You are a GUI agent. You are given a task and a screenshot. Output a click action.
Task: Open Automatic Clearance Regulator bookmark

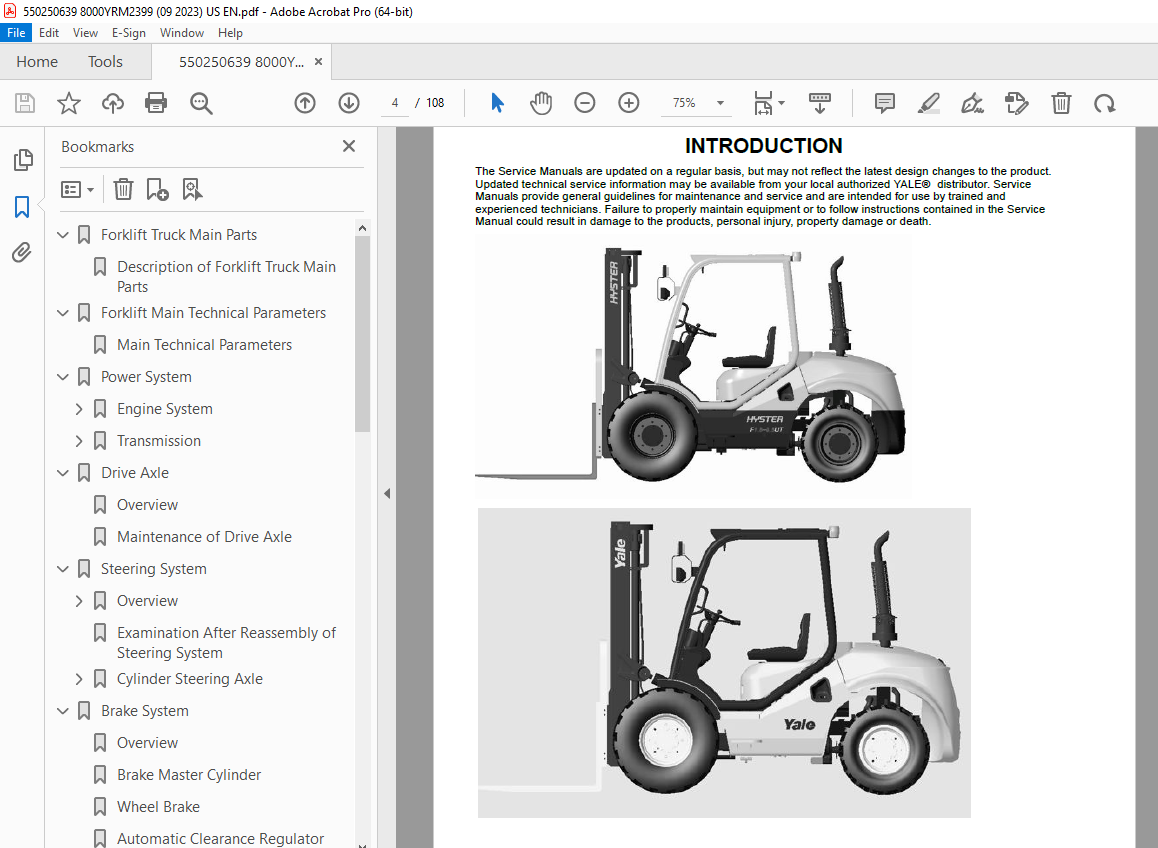220,839
